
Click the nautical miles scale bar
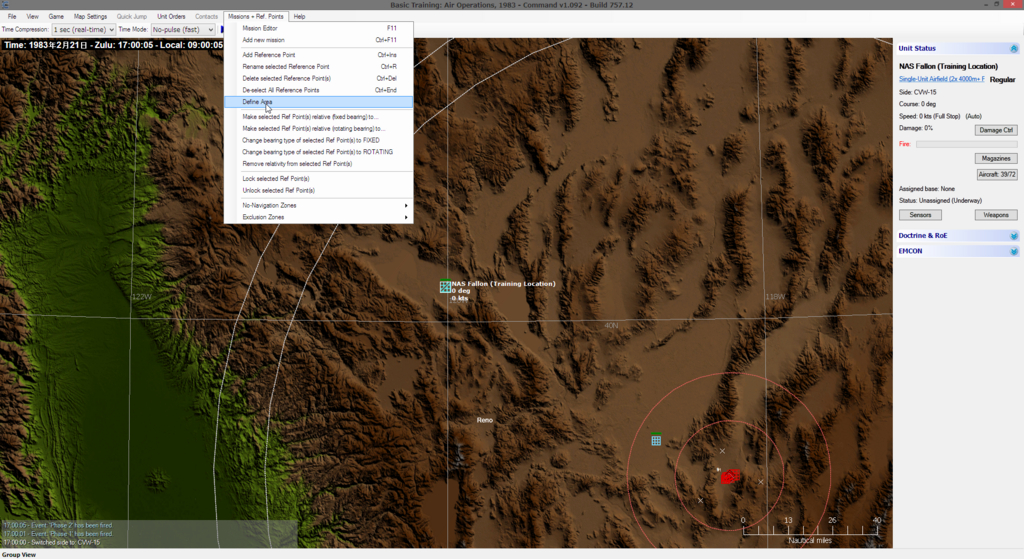click(x=810, y=530)
